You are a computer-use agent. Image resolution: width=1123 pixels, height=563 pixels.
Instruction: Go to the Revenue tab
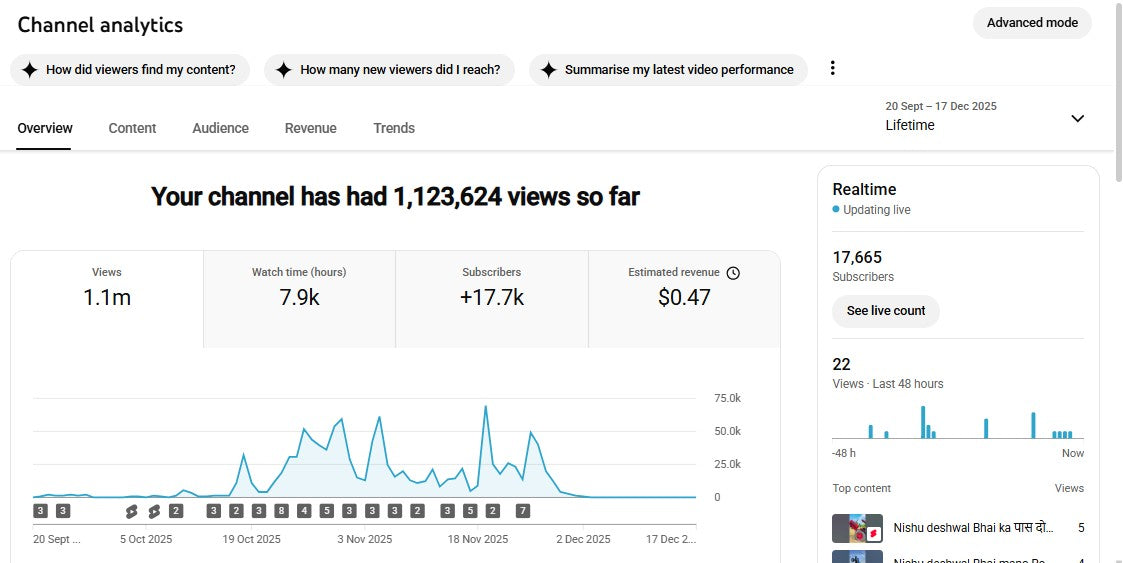coord(310,128)
